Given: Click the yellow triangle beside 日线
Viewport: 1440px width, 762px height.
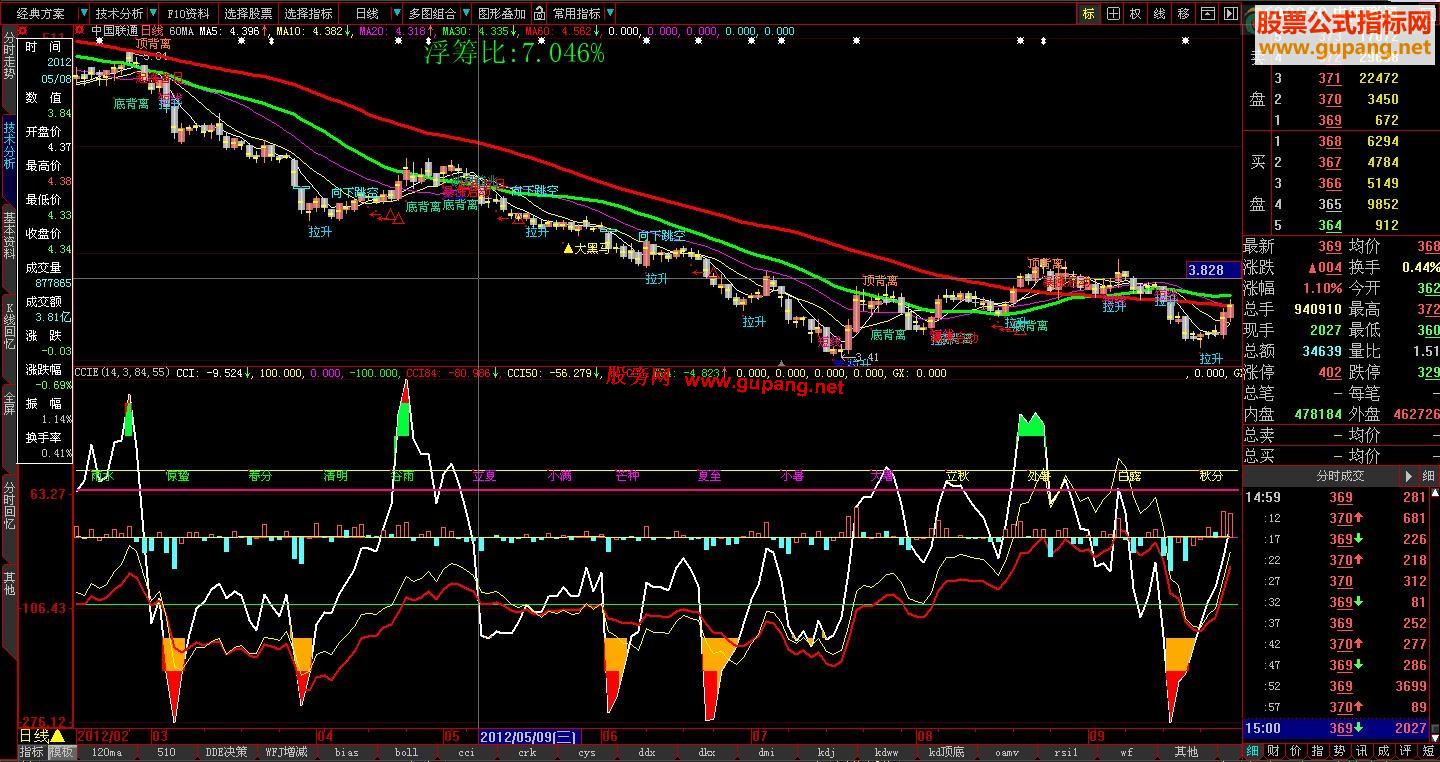Looking at the screenshot, I should click(58, 736).
